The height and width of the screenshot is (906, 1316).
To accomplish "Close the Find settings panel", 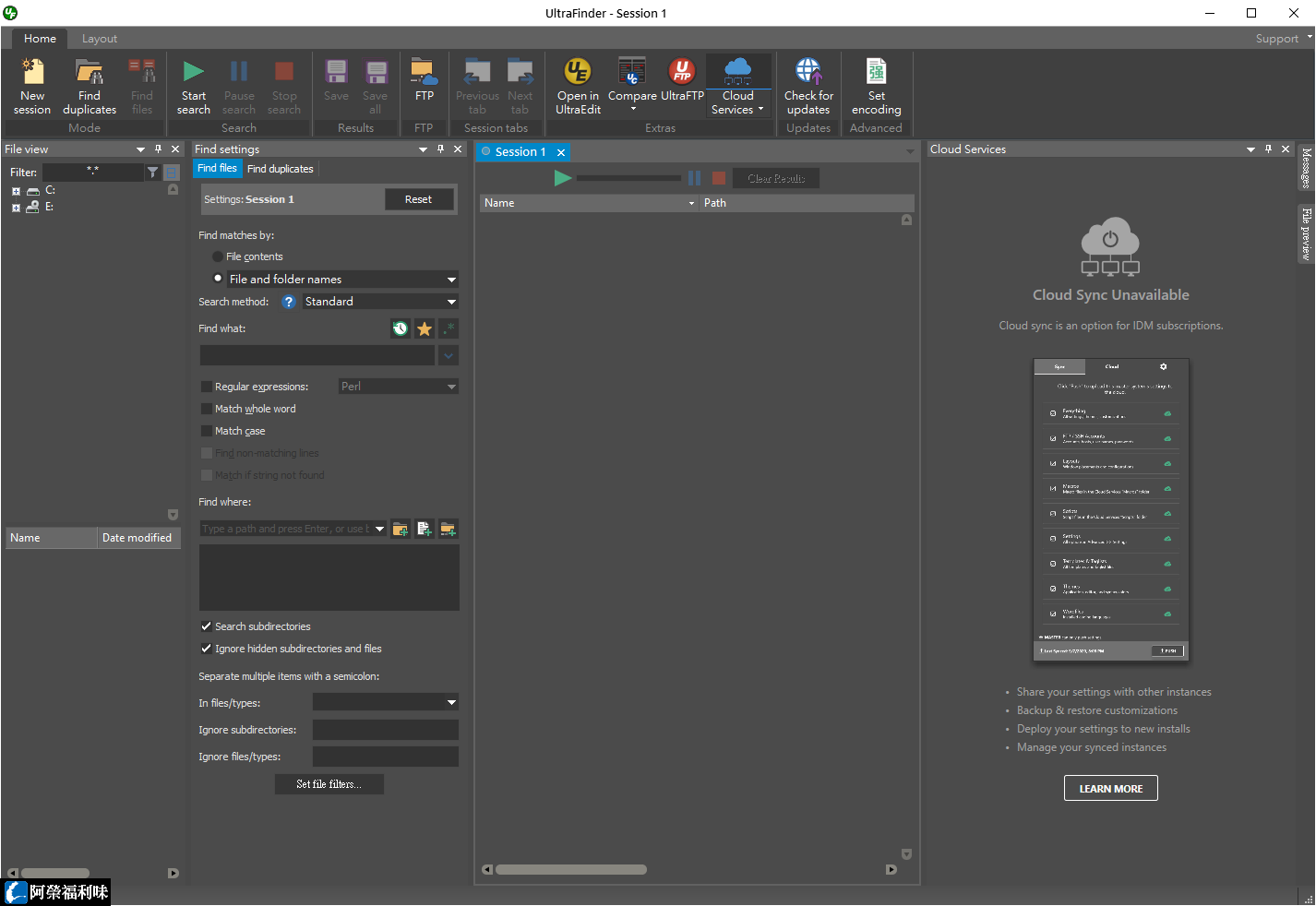I will click(x=458, y=149).
